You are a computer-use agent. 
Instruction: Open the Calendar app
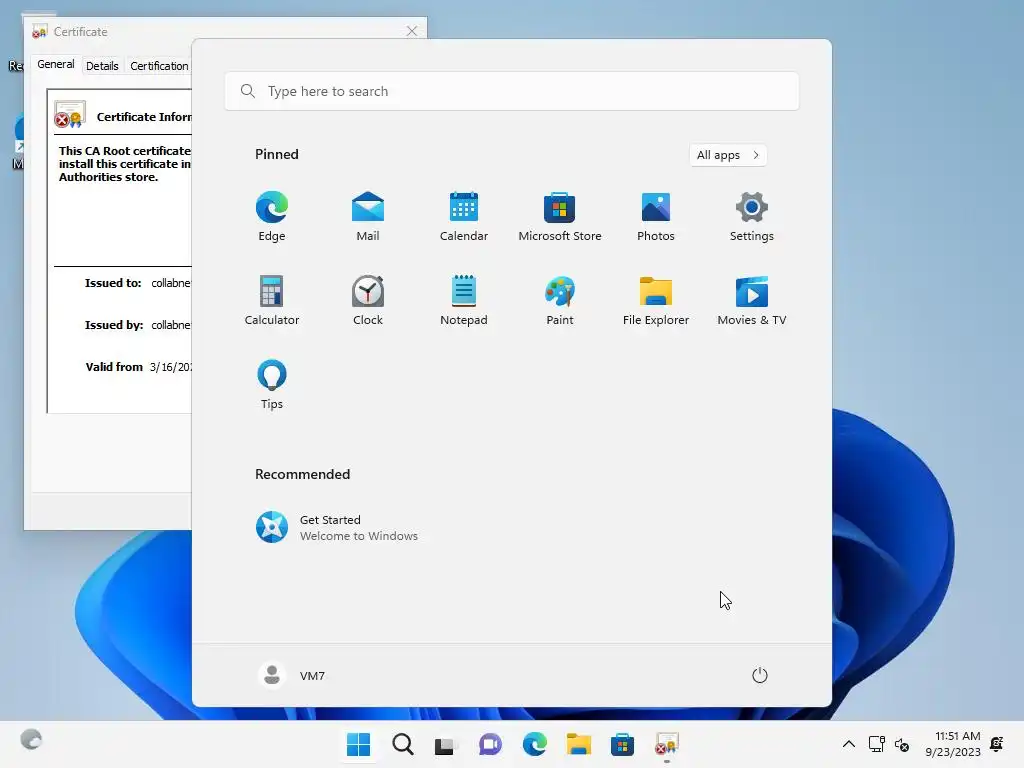[x=464, y=216]
